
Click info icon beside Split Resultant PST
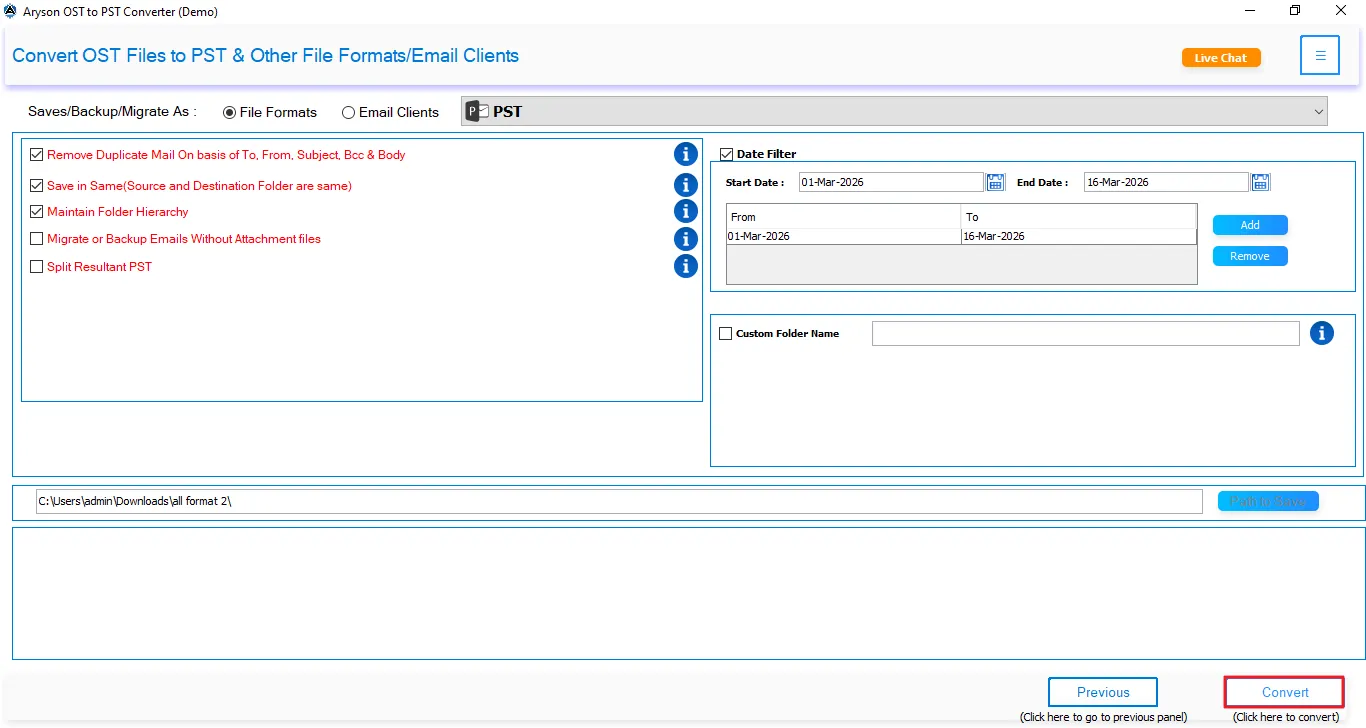pos(685,266)
